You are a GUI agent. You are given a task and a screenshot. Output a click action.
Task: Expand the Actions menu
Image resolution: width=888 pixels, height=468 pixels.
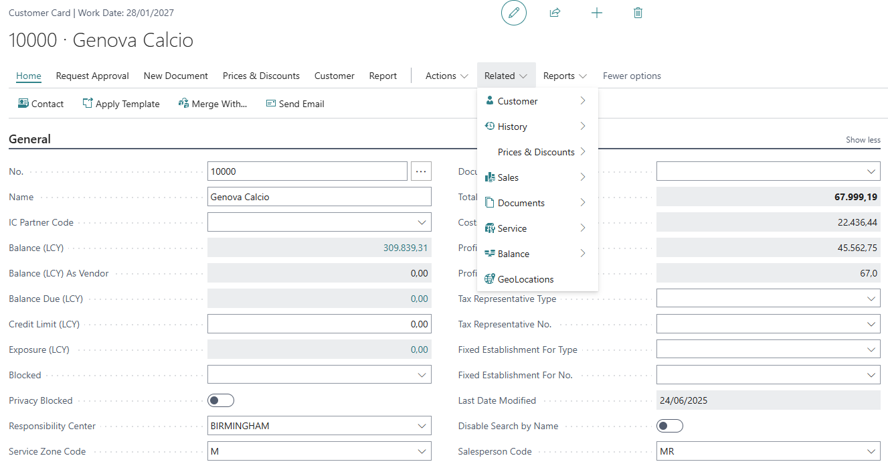(446, 76)
